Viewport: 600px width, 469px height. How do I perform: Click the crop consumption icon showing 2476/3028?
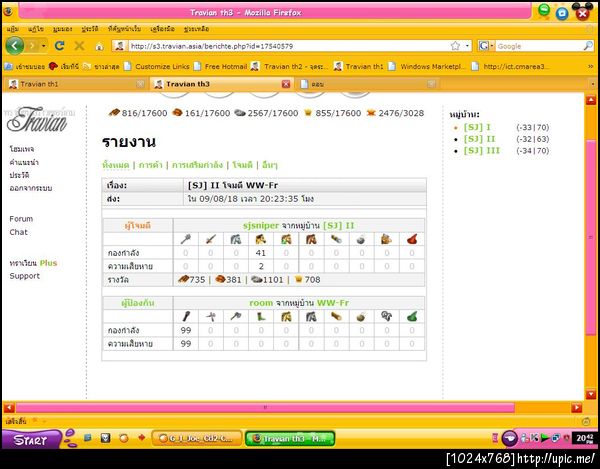[x=371, y=113]
